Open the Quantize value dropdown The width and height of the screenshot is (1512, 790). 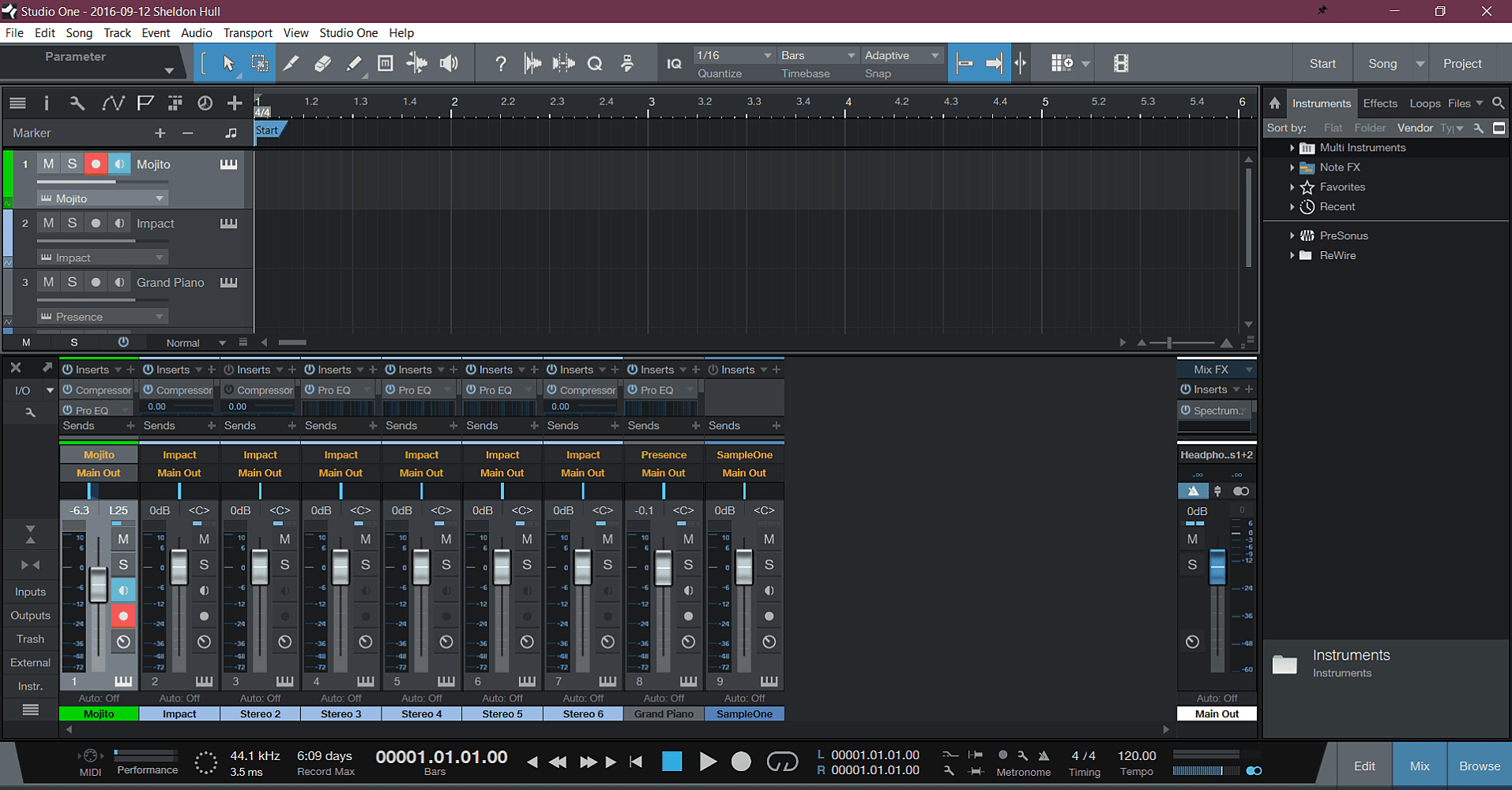(x=734, y=55)
